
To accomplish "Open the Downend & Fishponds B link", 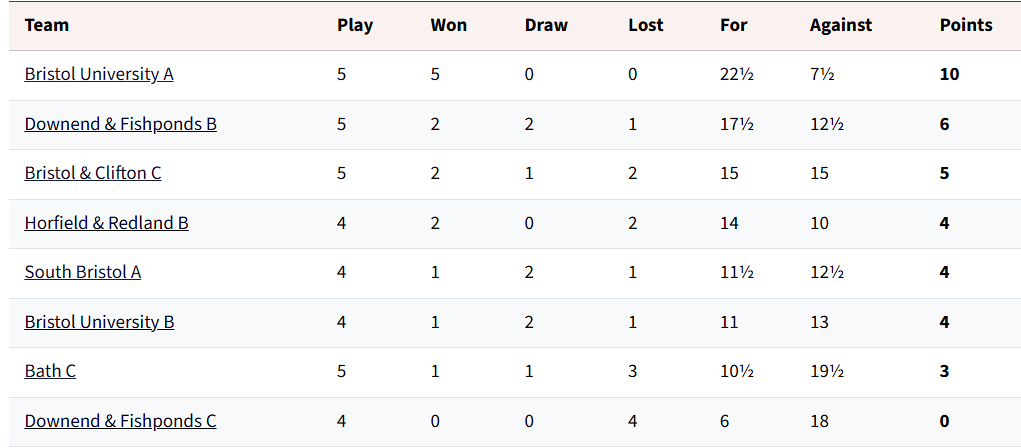I will click(120, 124).
